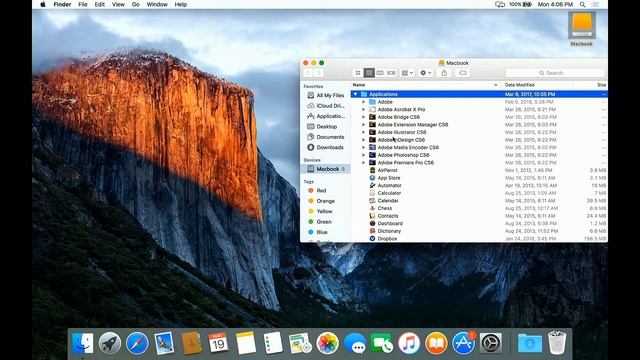Viewport: 640px width, 360px height.
Task: Open the Edit menu
Action: click(100, 4)
